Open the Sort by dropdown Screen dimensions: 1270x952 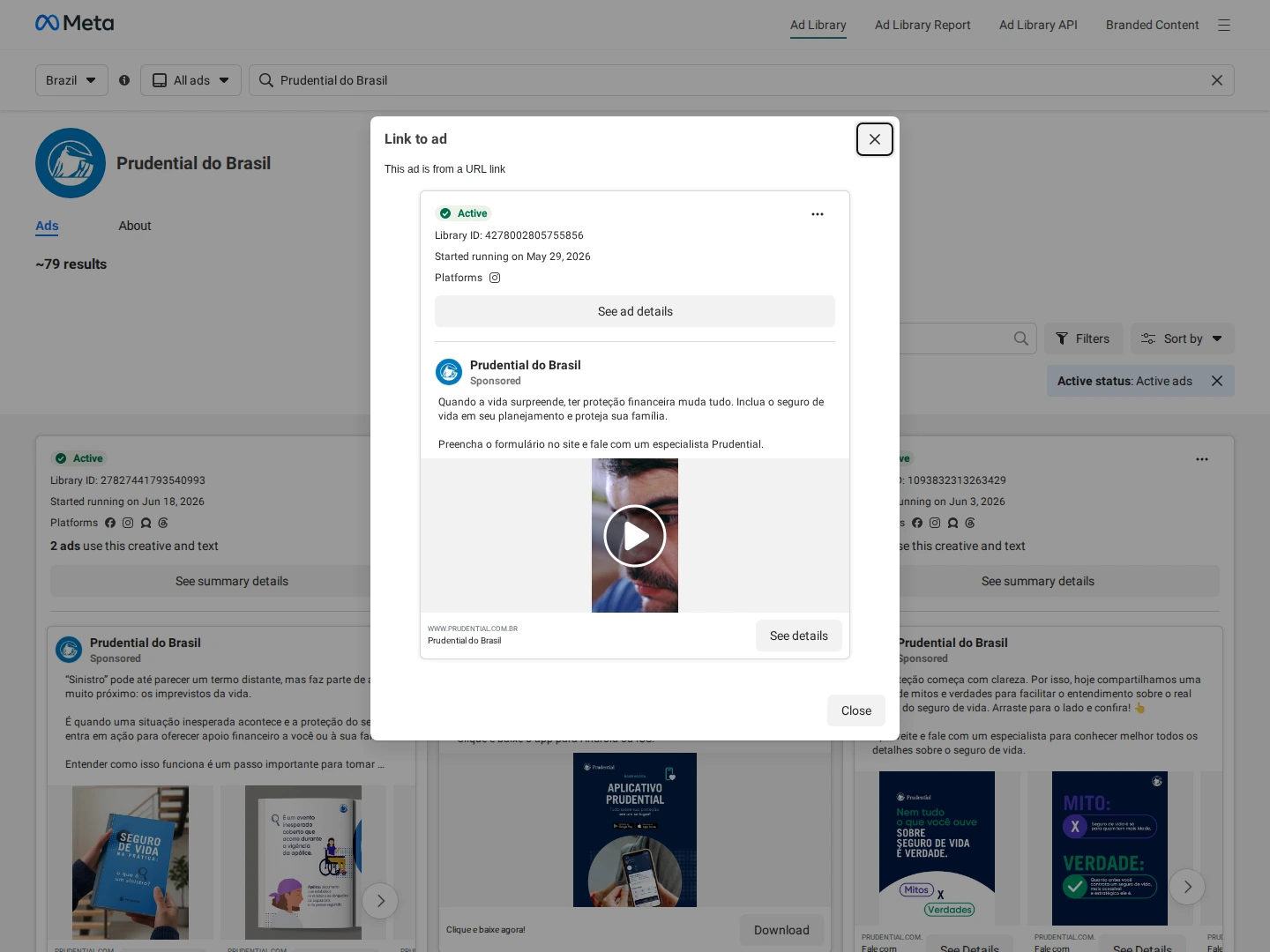1182,338
